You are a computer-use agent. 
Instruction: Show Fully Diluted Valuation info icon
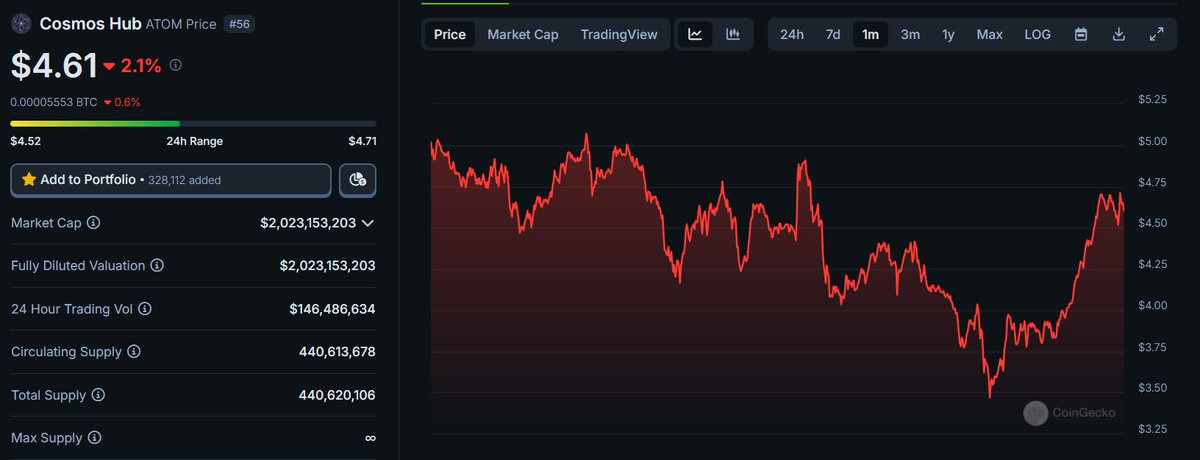pos(157,266)
